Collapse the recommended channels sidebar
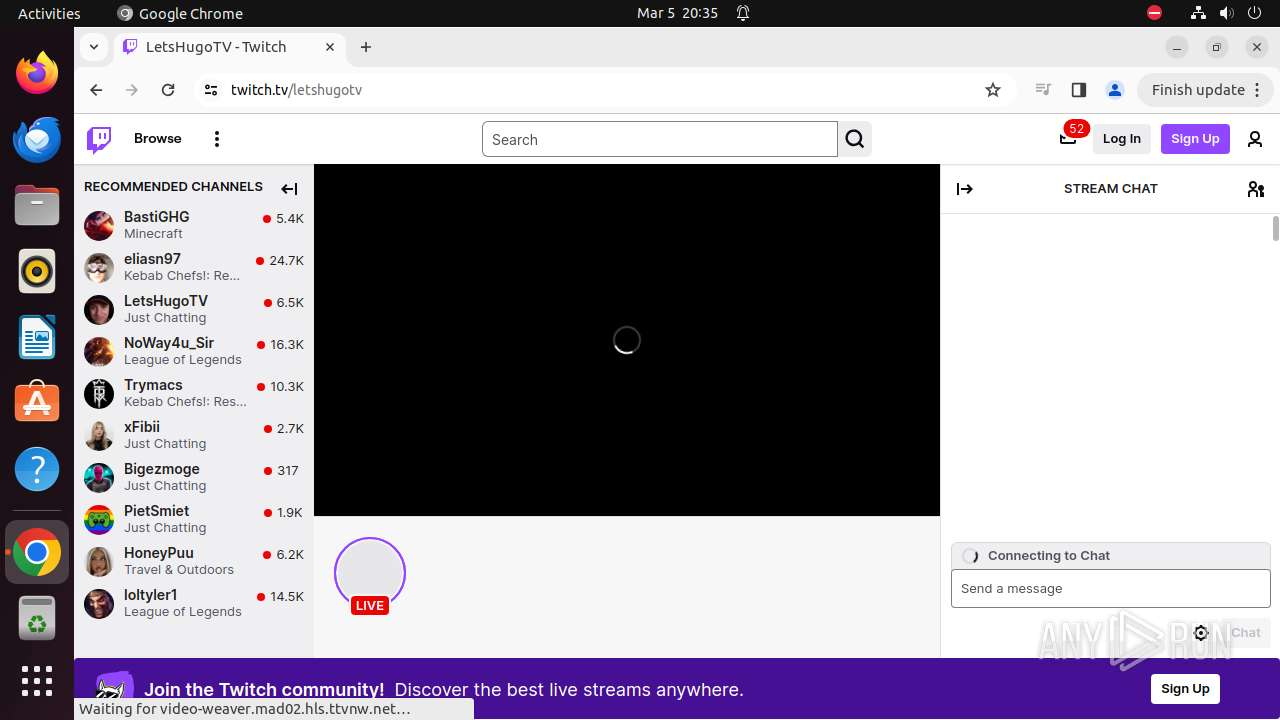1280x720 pixels. point(289,188)
